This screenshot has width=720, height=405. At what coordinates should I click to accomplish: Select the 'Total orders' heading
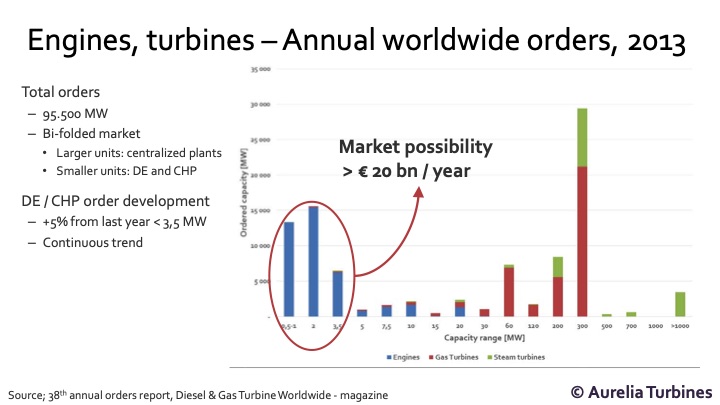click(61, 92)
